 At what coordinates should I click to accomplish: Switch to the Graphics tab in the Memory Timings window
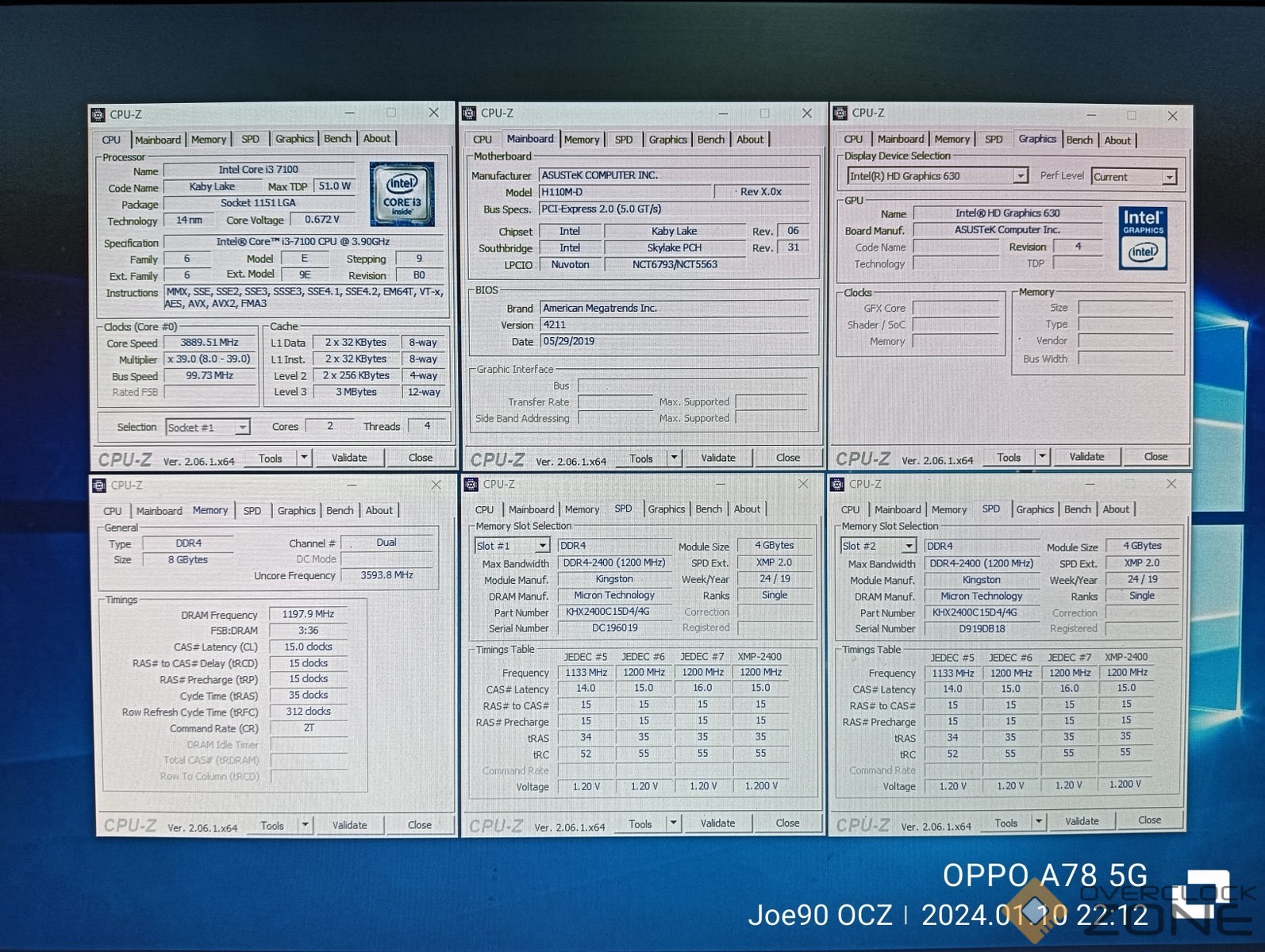tap(297, 511)
